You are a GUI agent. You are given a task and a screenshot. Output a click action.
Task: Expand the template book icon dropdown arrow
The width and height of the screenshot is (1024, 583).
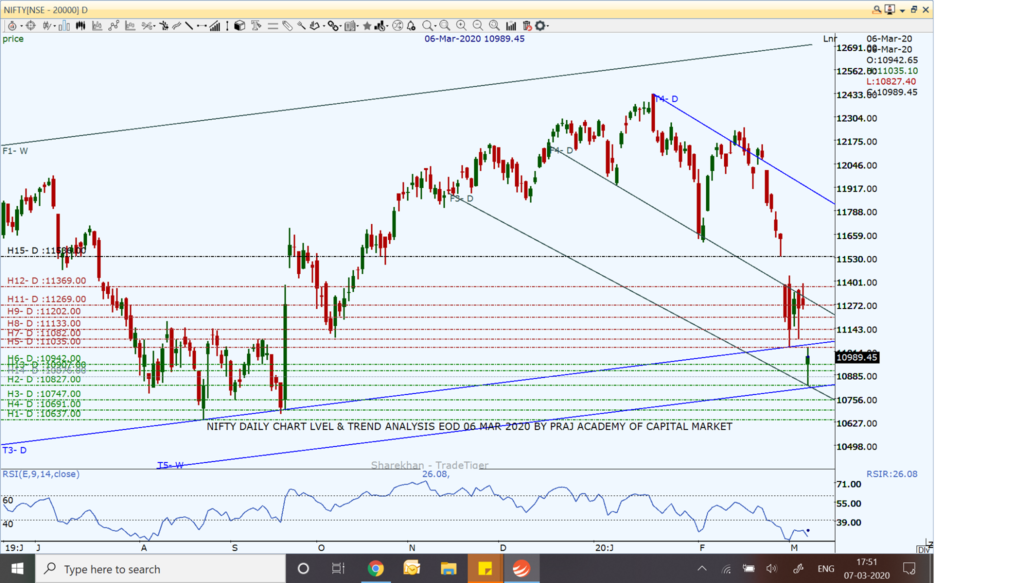(358, 26)
